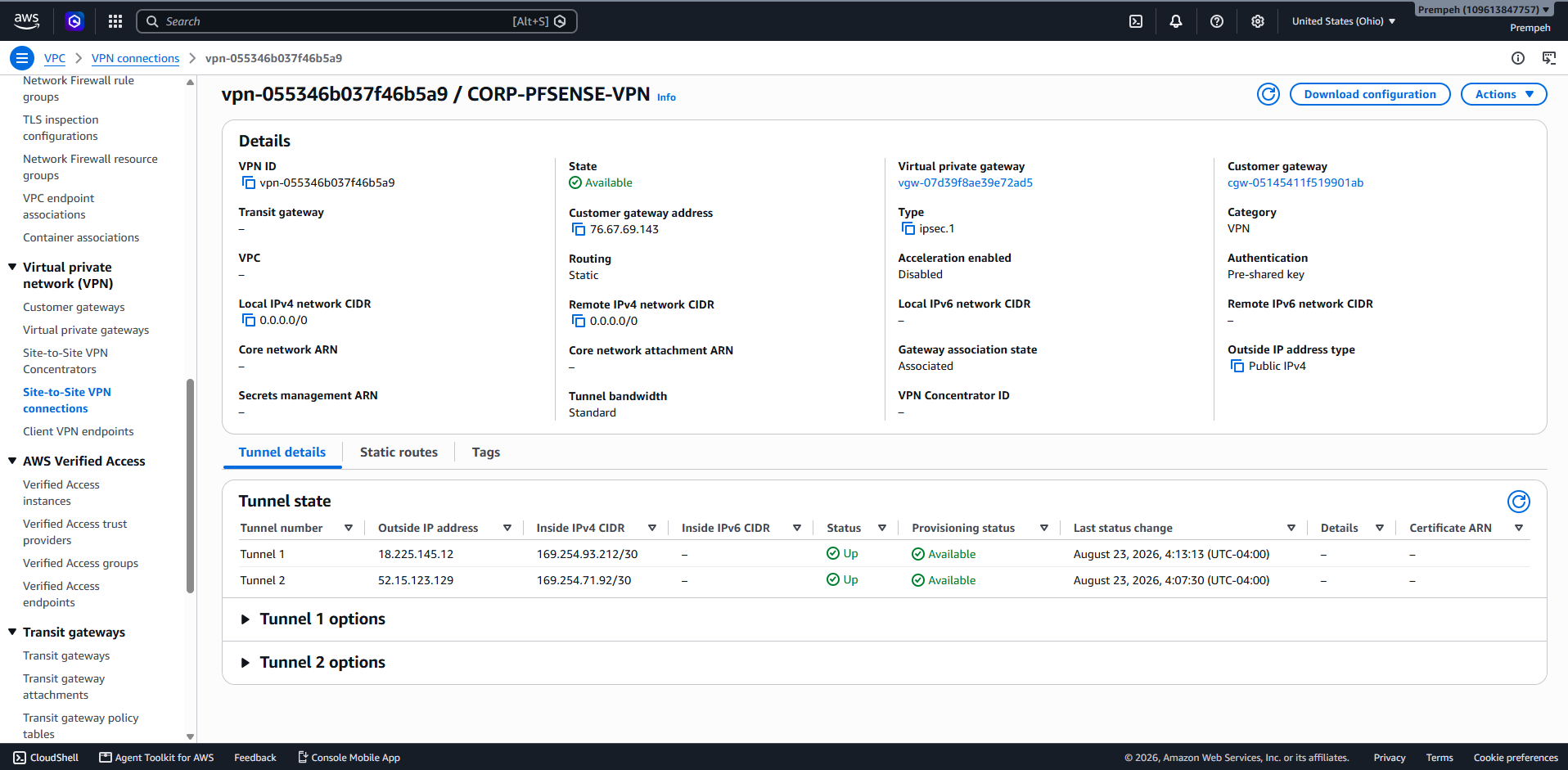Select Tunnel 2 outside IP 52.15.123.129
Viewport: 1568px width, 770px height.
point(416,580)
